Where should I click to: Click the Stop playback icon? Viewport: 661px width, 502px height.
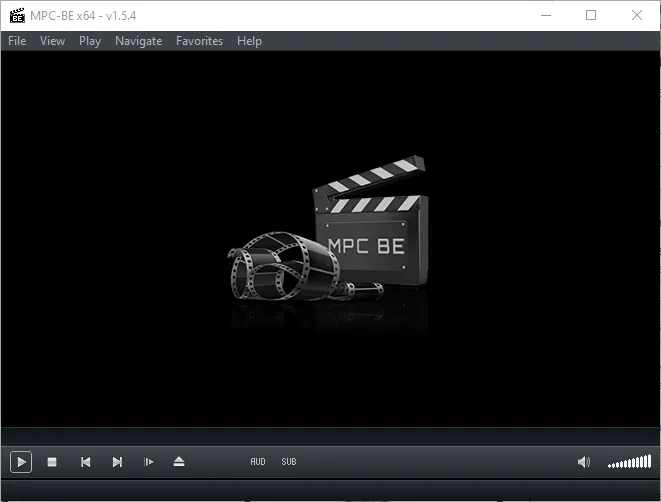[53, 462]
